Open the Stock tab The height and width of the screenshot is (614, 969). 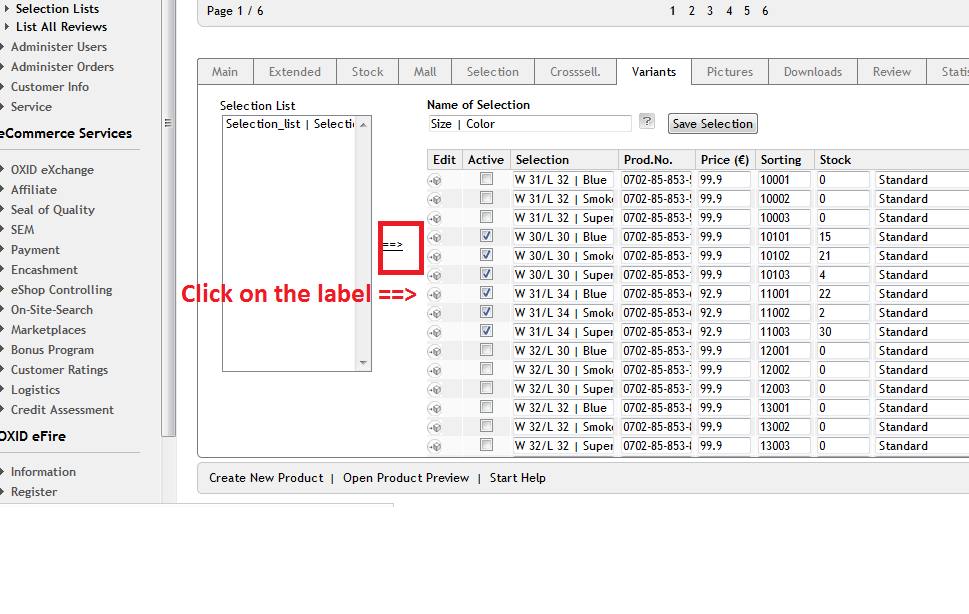point(367,72)
